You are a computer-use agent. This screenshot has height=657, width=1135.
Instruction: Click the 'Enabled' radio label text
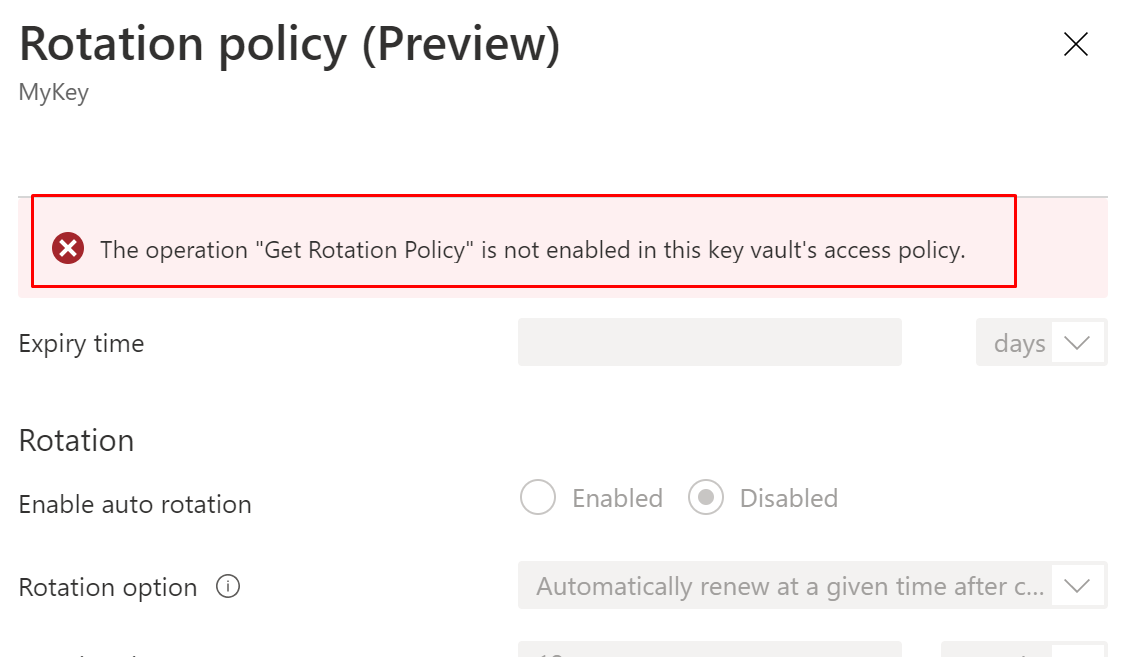coord(617,498)
